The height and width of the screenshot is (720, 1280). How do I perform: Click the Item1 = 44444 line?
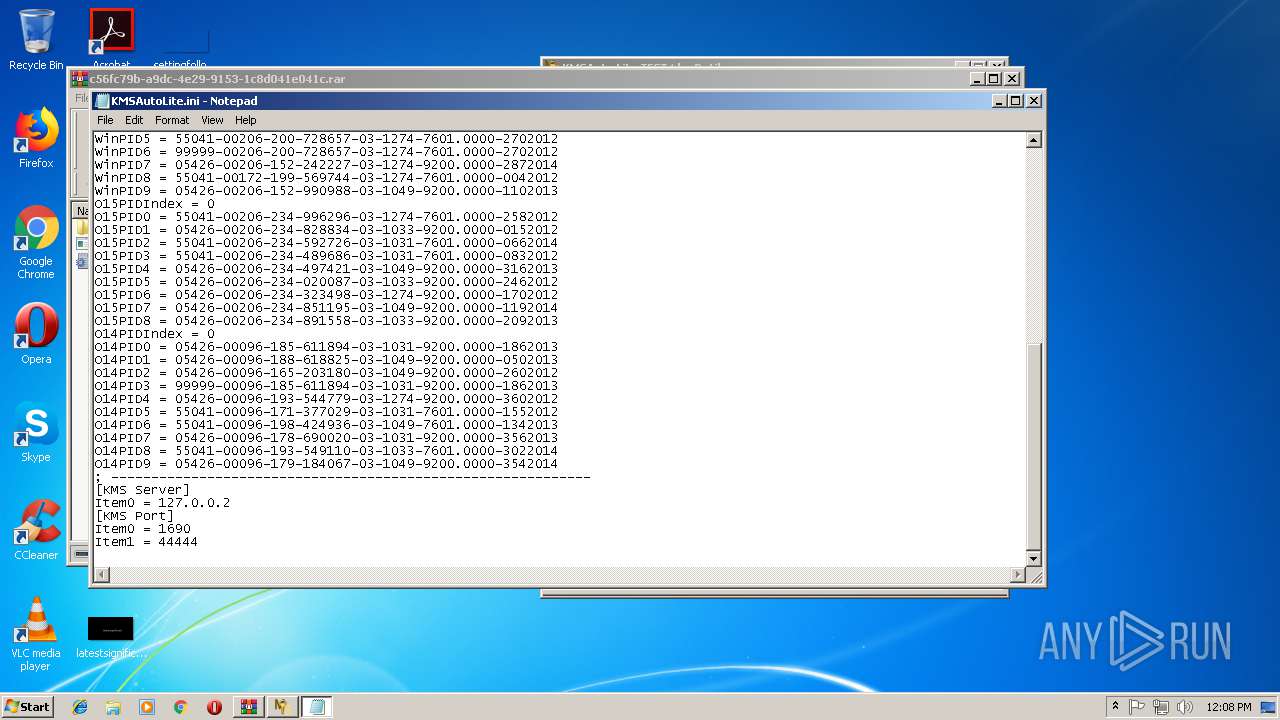click(x=146, y=542)
